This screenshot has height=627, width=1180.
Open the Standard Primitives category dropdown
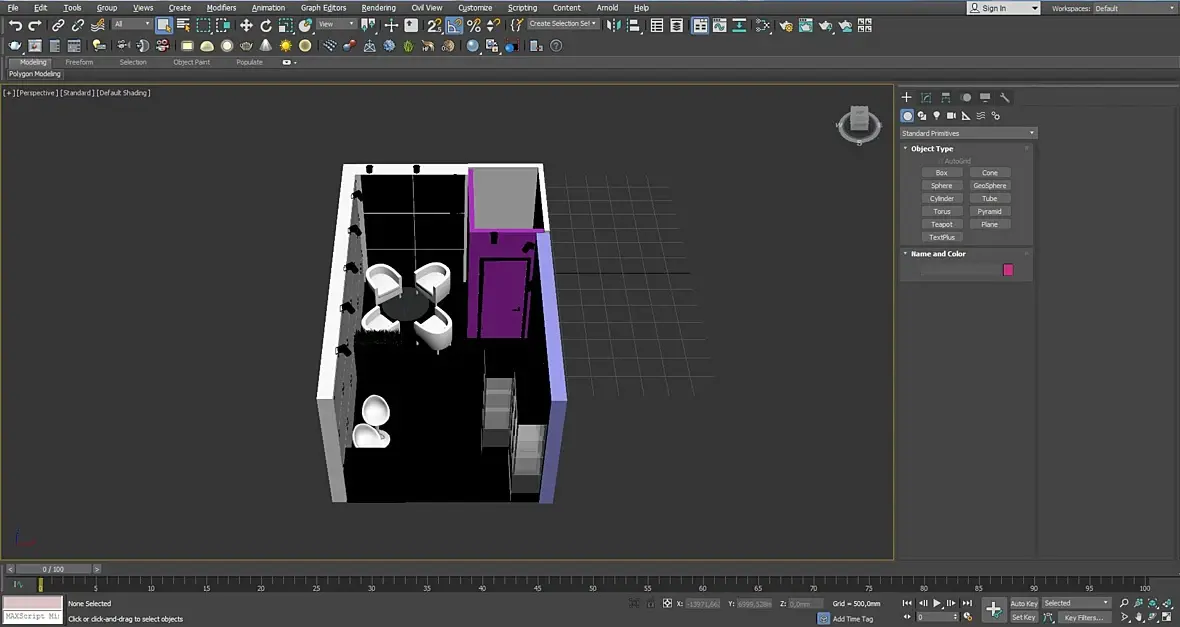pos(967,133)
